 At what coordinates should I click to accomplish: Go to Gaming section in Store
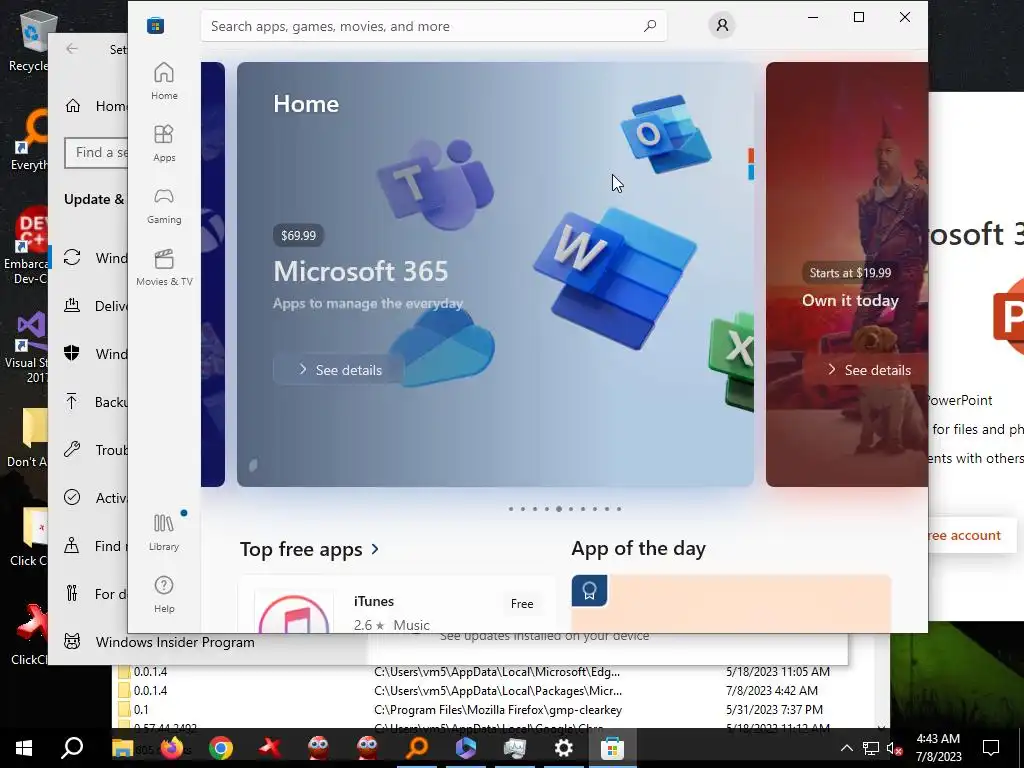pyautogui.click(x=164, y=205)
